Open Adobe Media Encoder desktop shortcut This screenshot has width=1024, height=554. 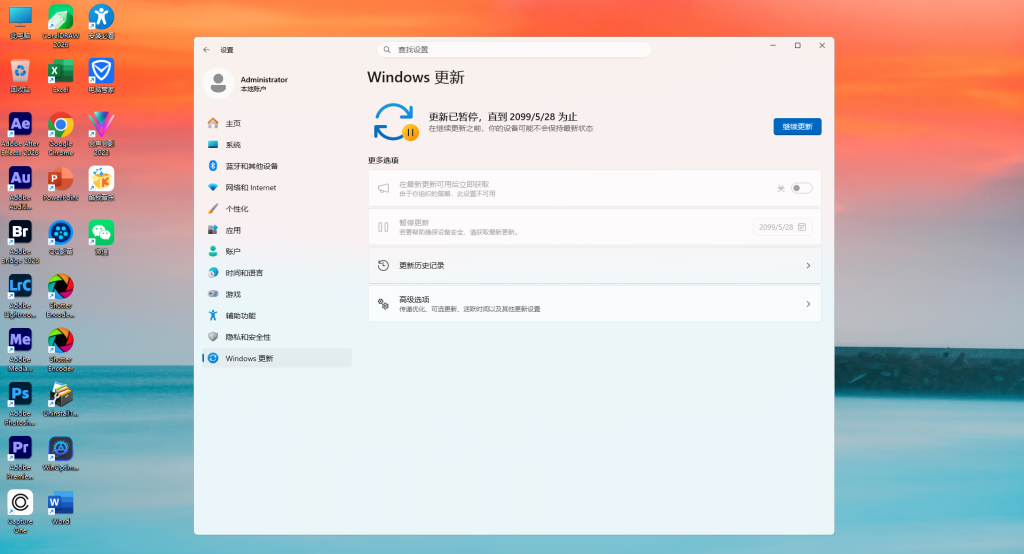tap(20, 350)
